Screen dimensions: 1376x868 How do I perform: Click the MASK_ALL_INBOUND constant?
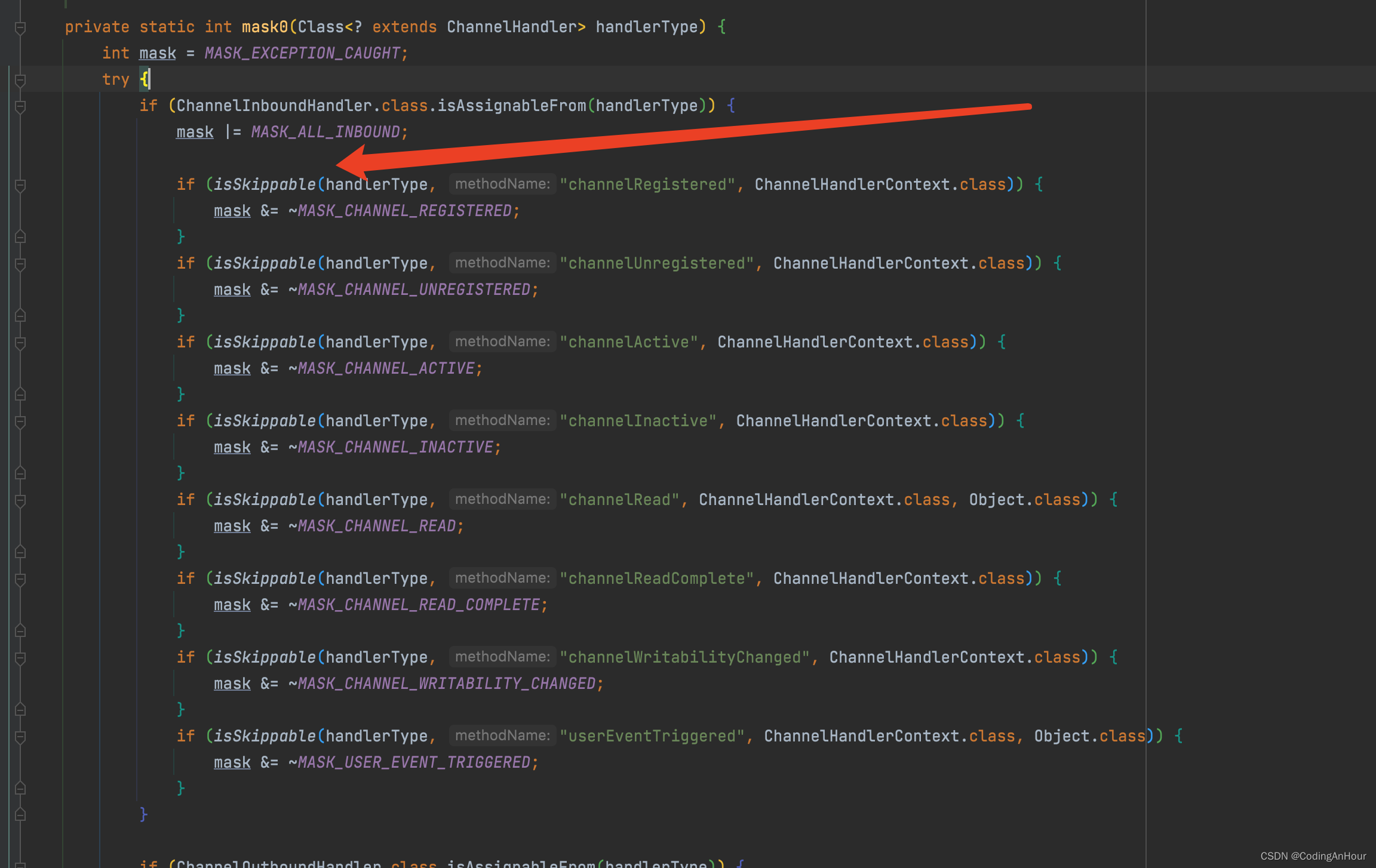pyautogui.click(x=327, y=131)
